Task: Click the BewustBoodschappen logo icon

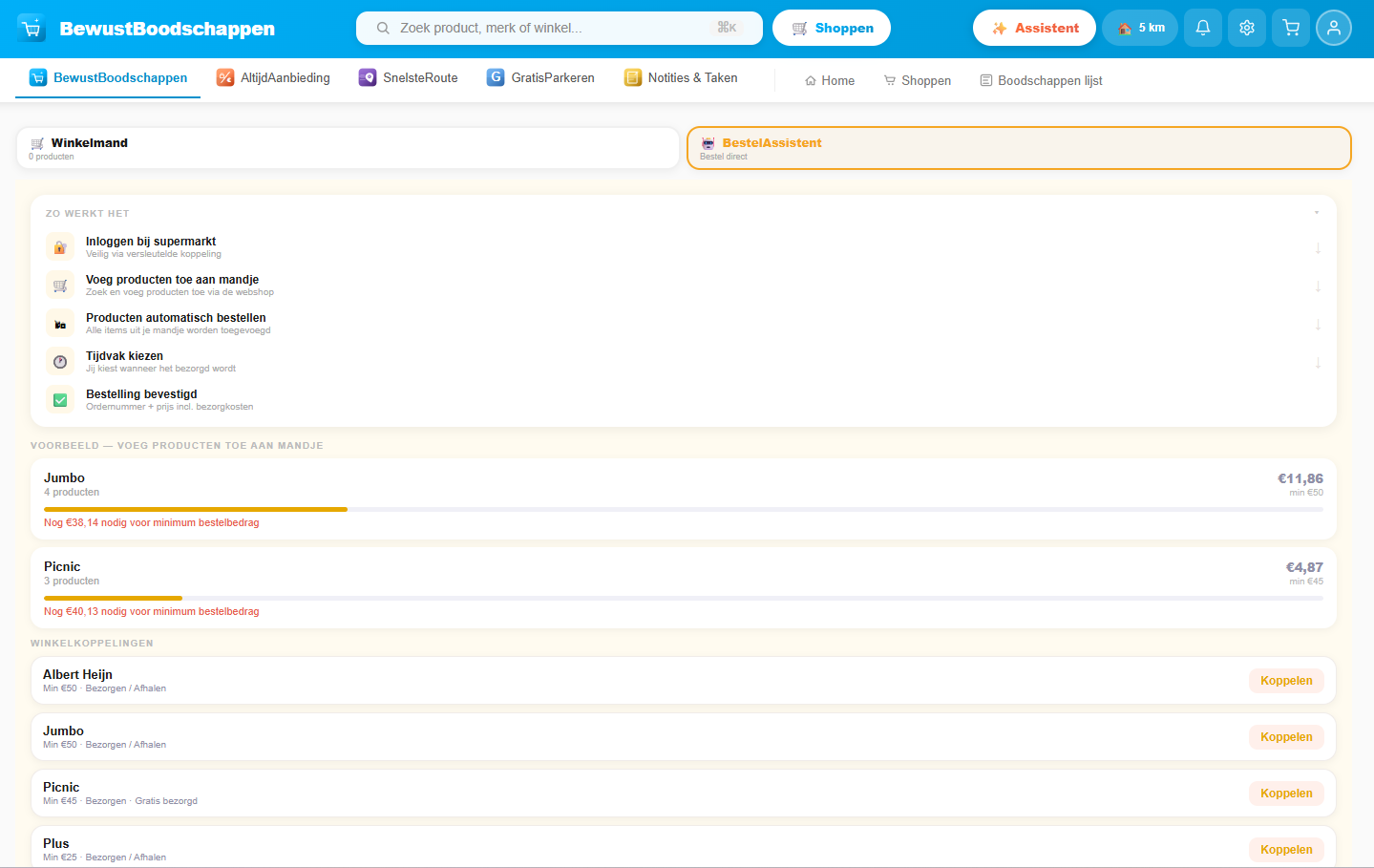Action: click(32, 29)
